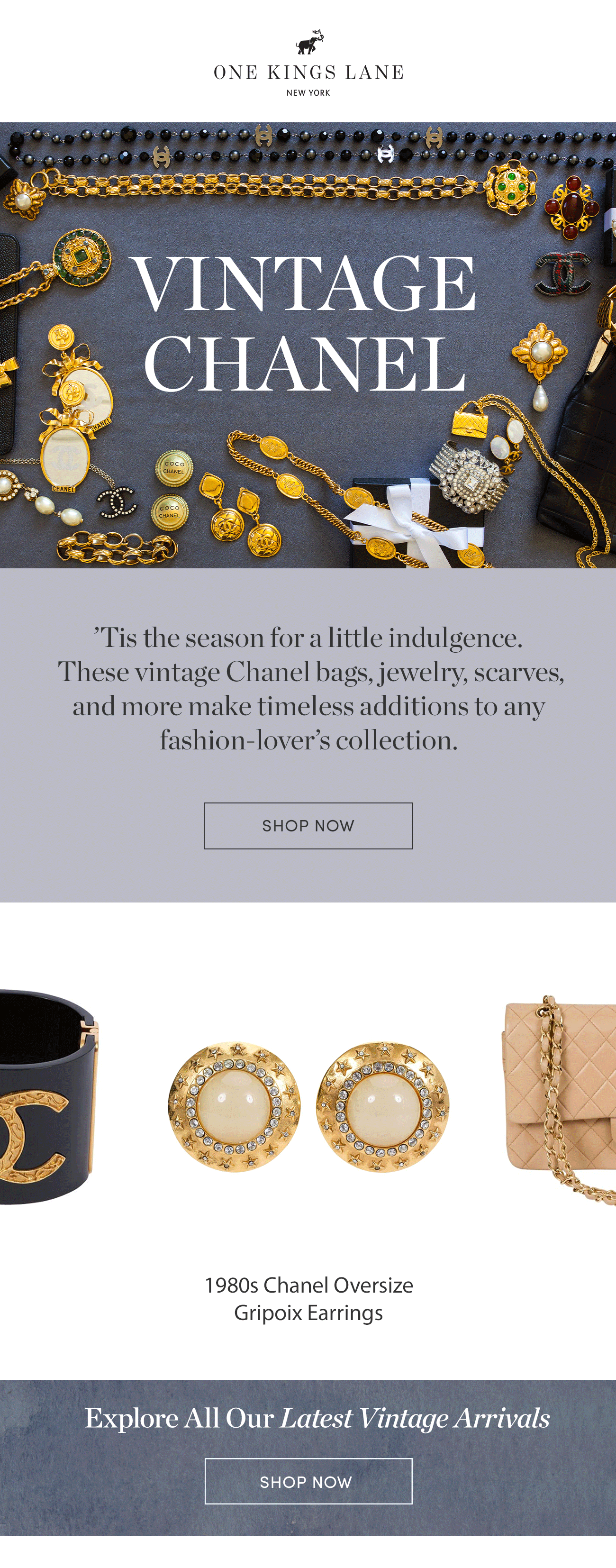The width and height of the screenshot is (616, 1568).
Task: Open the black CC cuff bracelet image
Action: tap(49, 1096)
